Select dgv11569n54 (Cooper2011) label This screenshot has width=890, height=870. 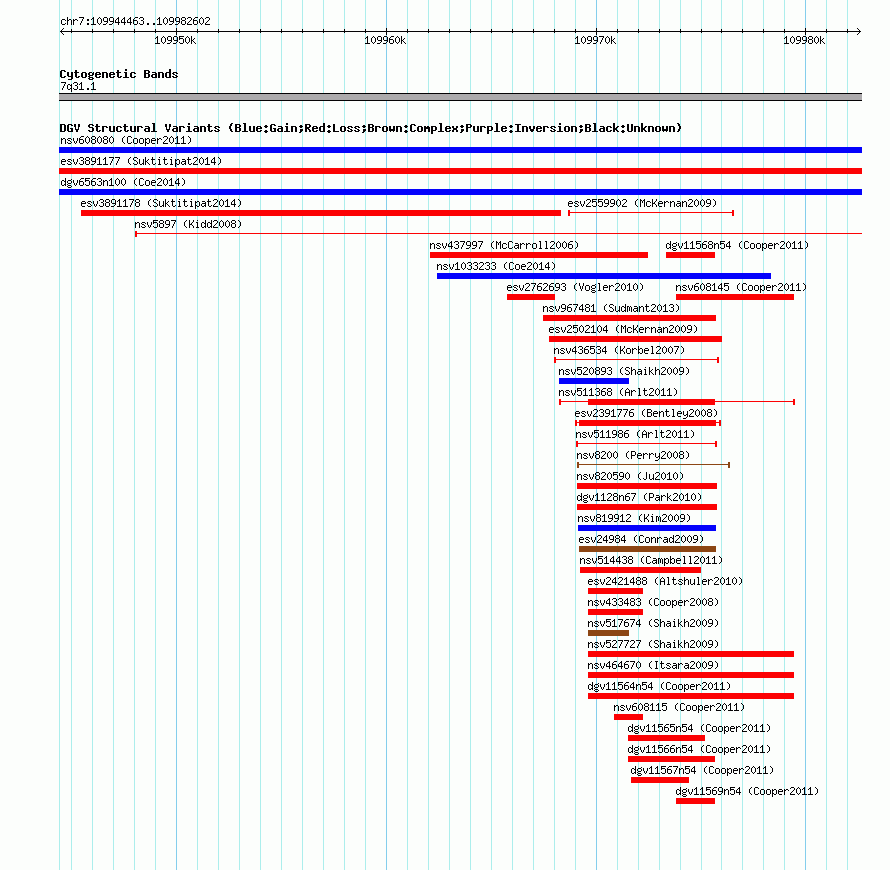point(747,791)
